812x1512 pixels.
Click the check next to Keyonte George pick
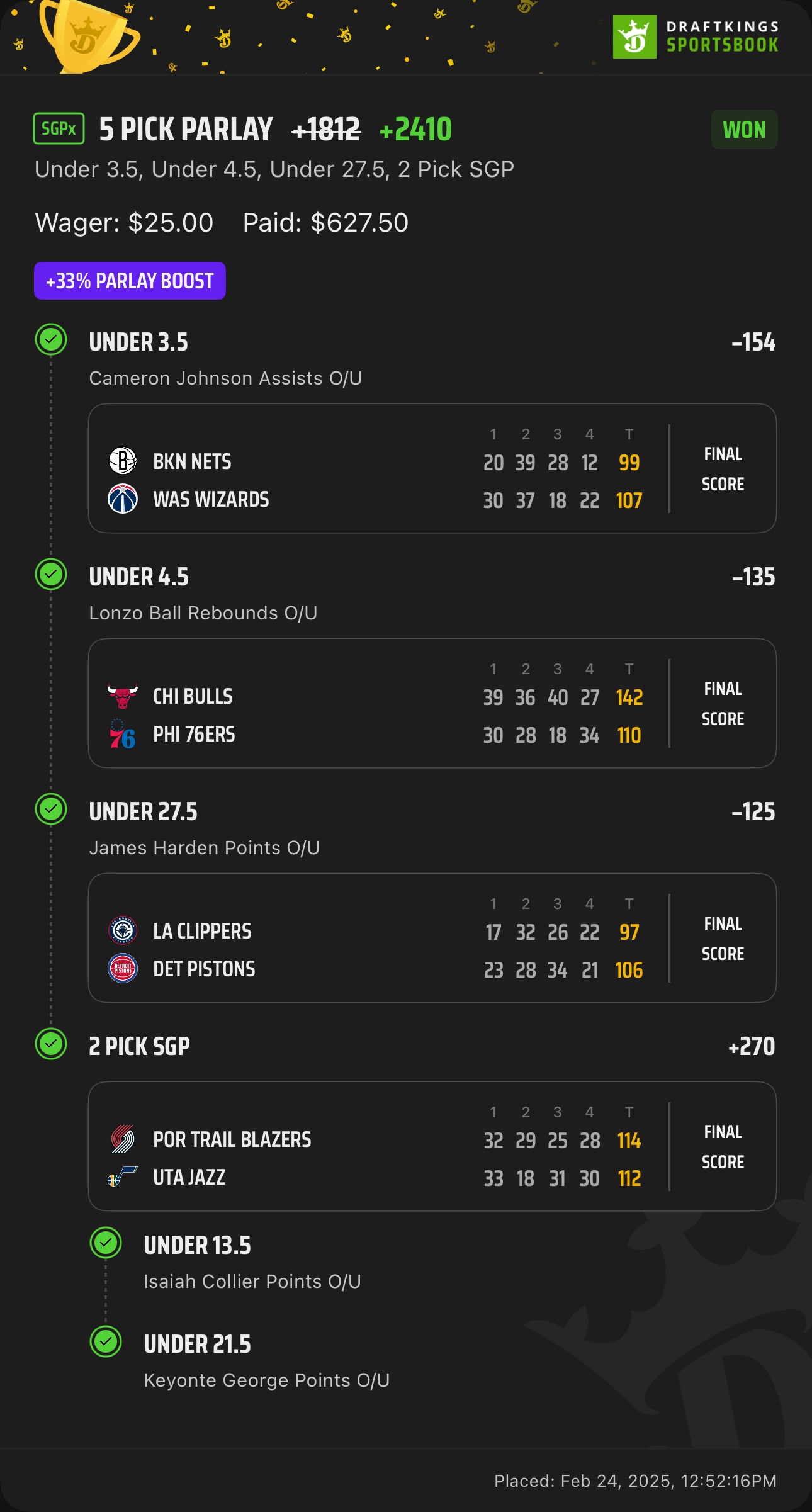point(106,1342)
